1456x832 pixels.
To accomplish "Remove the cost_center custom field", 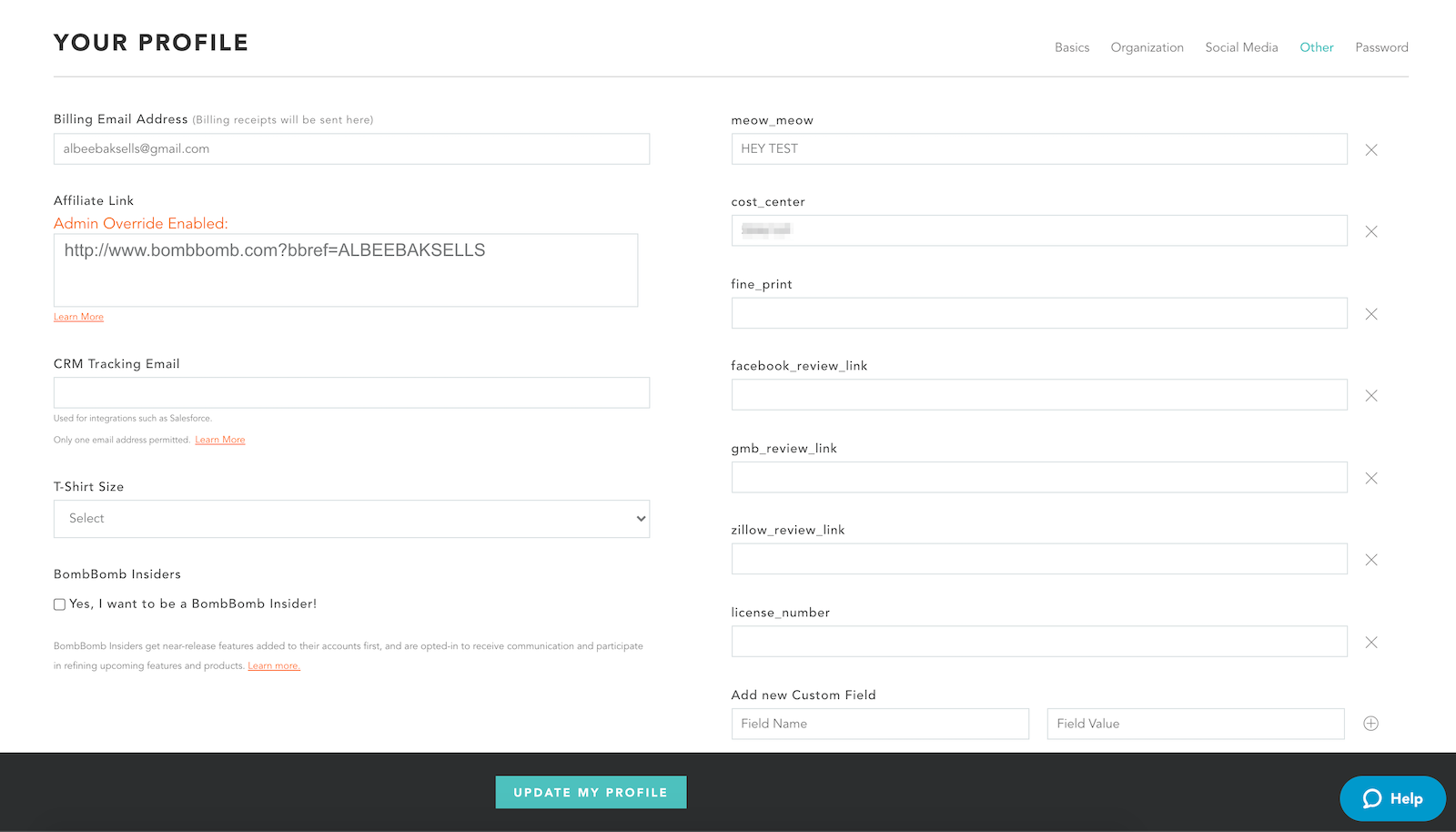I will [1371, 231].
